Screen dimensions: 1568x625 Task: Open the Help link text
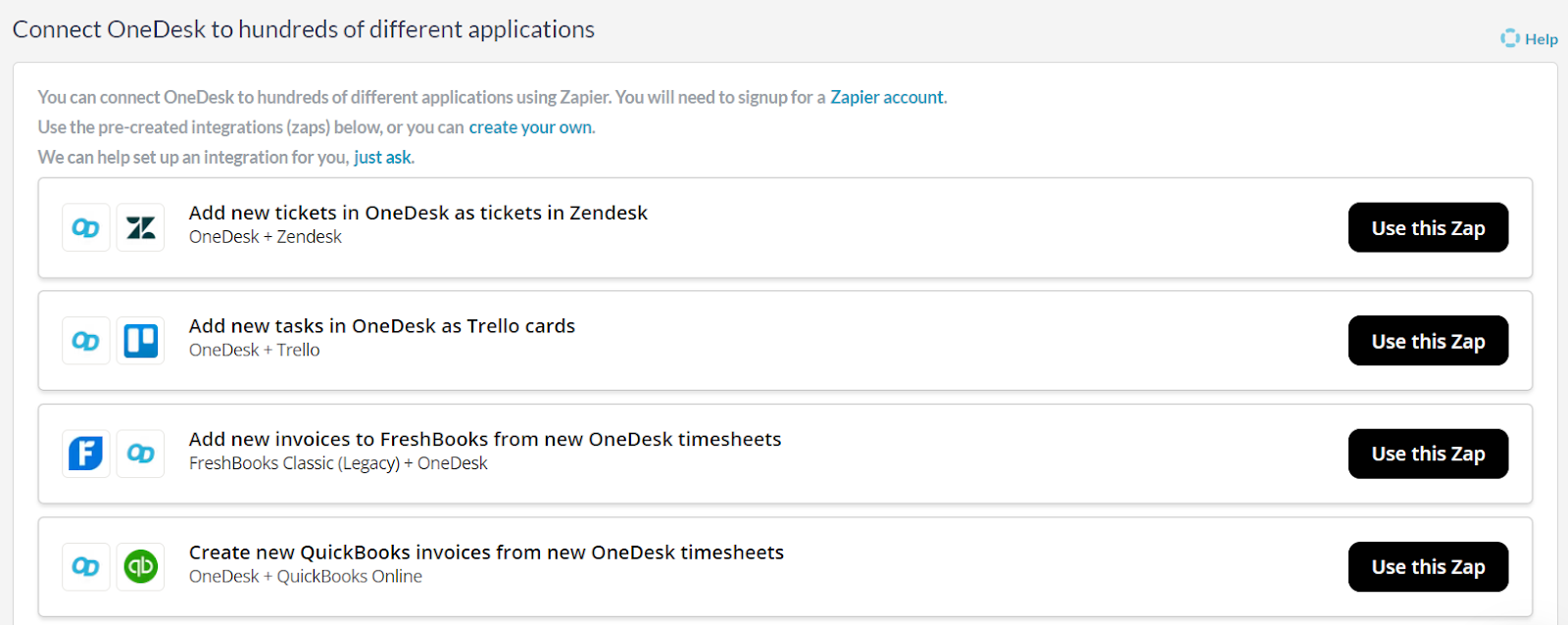click(1541, 39)
